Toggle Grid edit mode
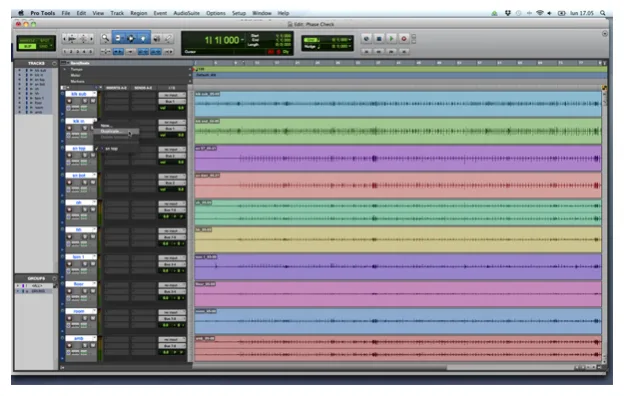634x396 pixels. [44, 47]
